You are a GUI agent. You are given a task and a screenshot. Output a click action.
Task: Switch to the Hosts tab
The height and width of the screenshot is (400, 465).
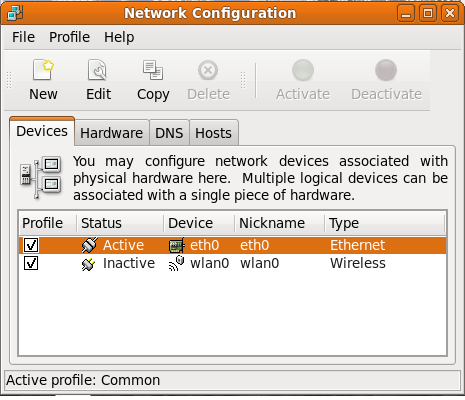[213, 133]
